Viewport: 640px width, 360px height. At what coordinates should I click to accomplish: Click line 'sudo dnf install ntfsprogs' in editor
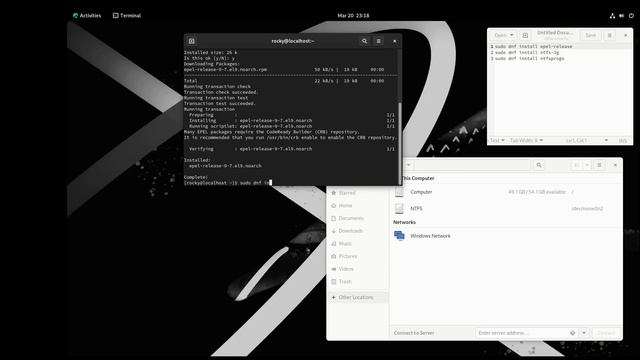(x=529, y=59)
